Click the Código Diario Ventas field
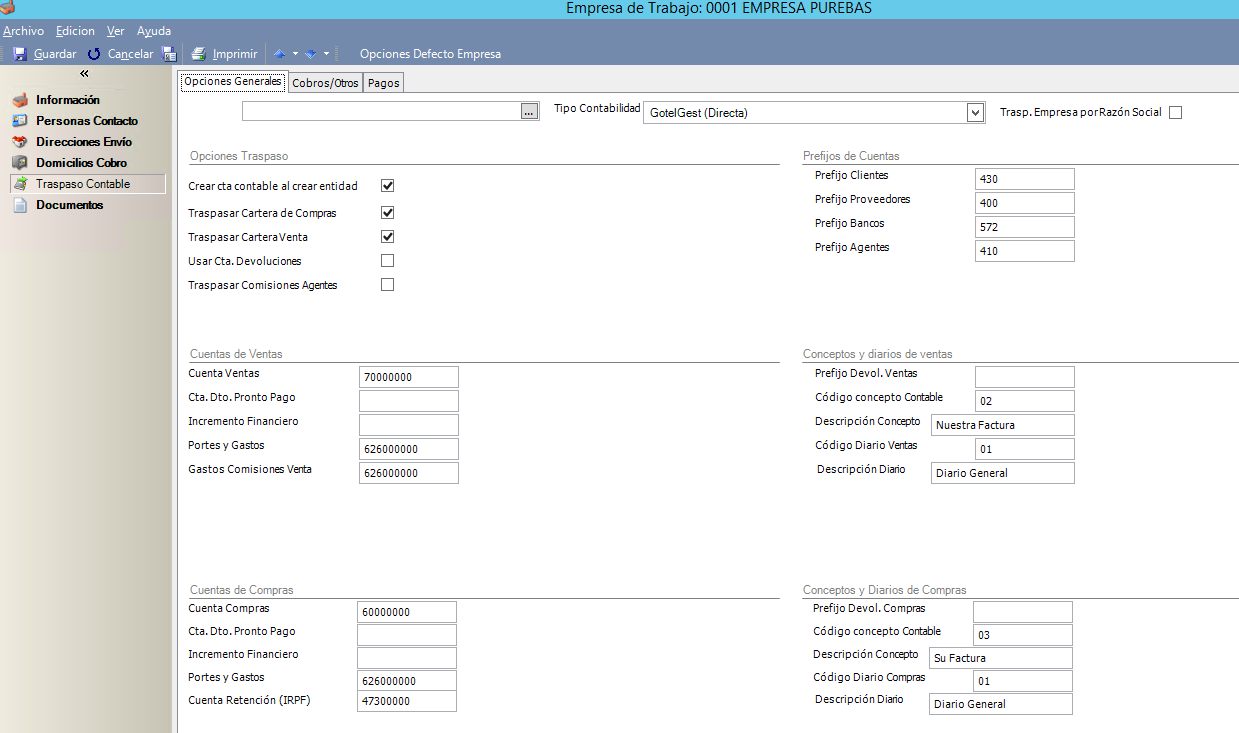 [x=1024, y=449]
